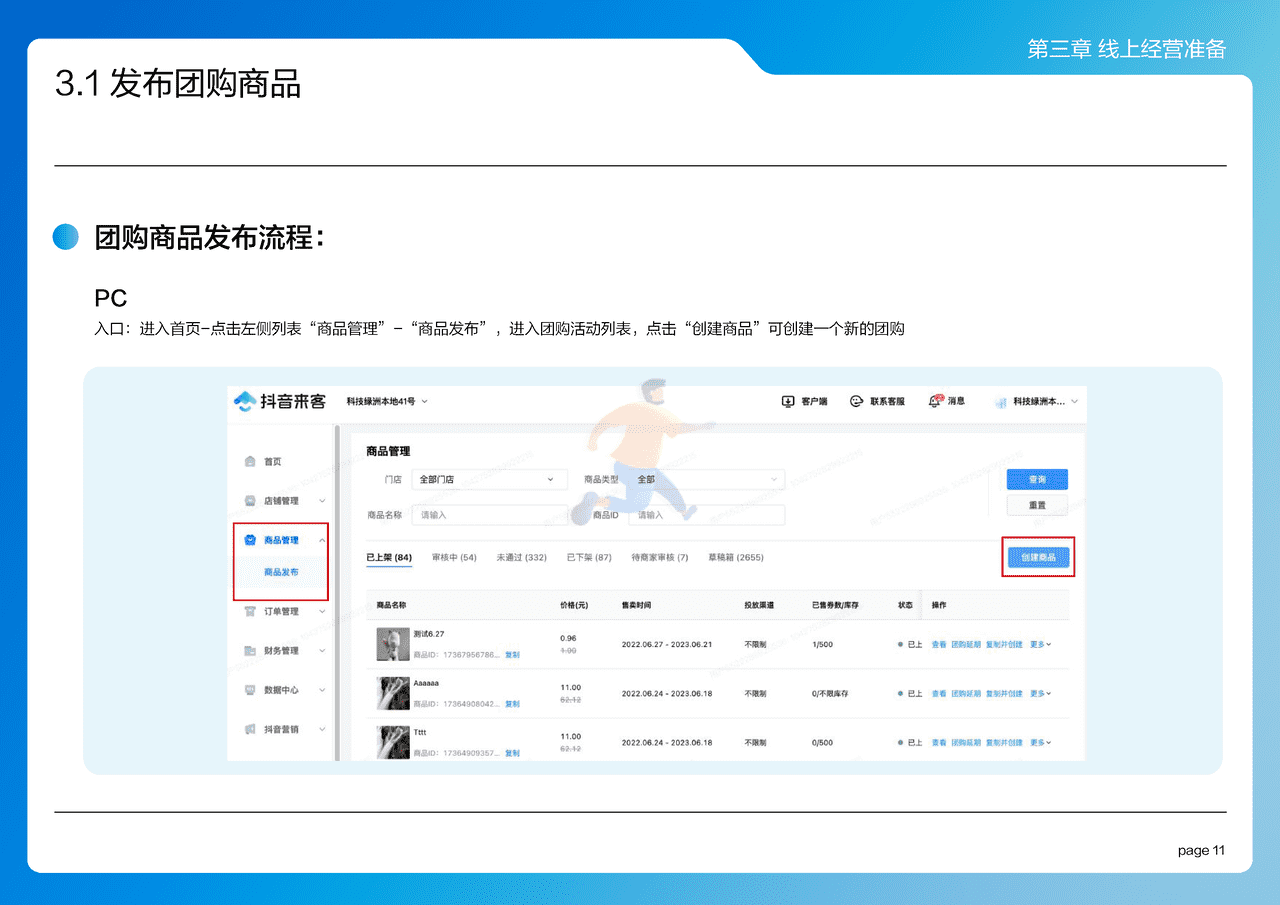The image size is (1280, 905).
Task: Open 更多 menu for Aaaaaa row
Action: [1041, 694]
